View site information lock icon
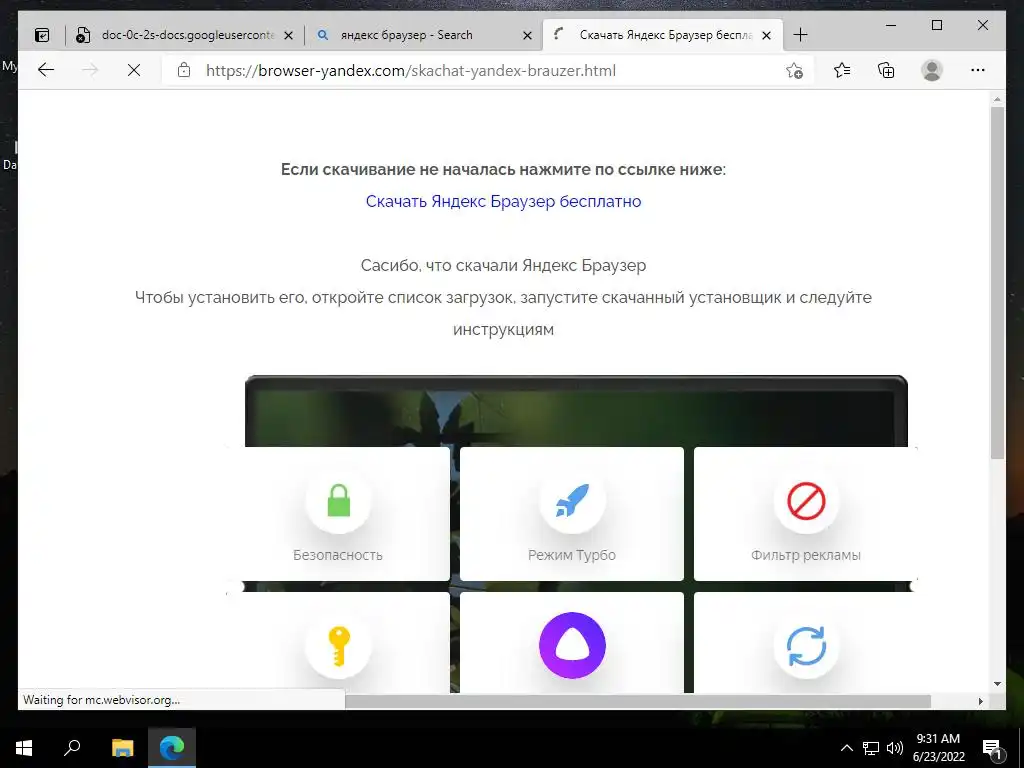This screenshot has height=768, width=1024. [184, 71]
